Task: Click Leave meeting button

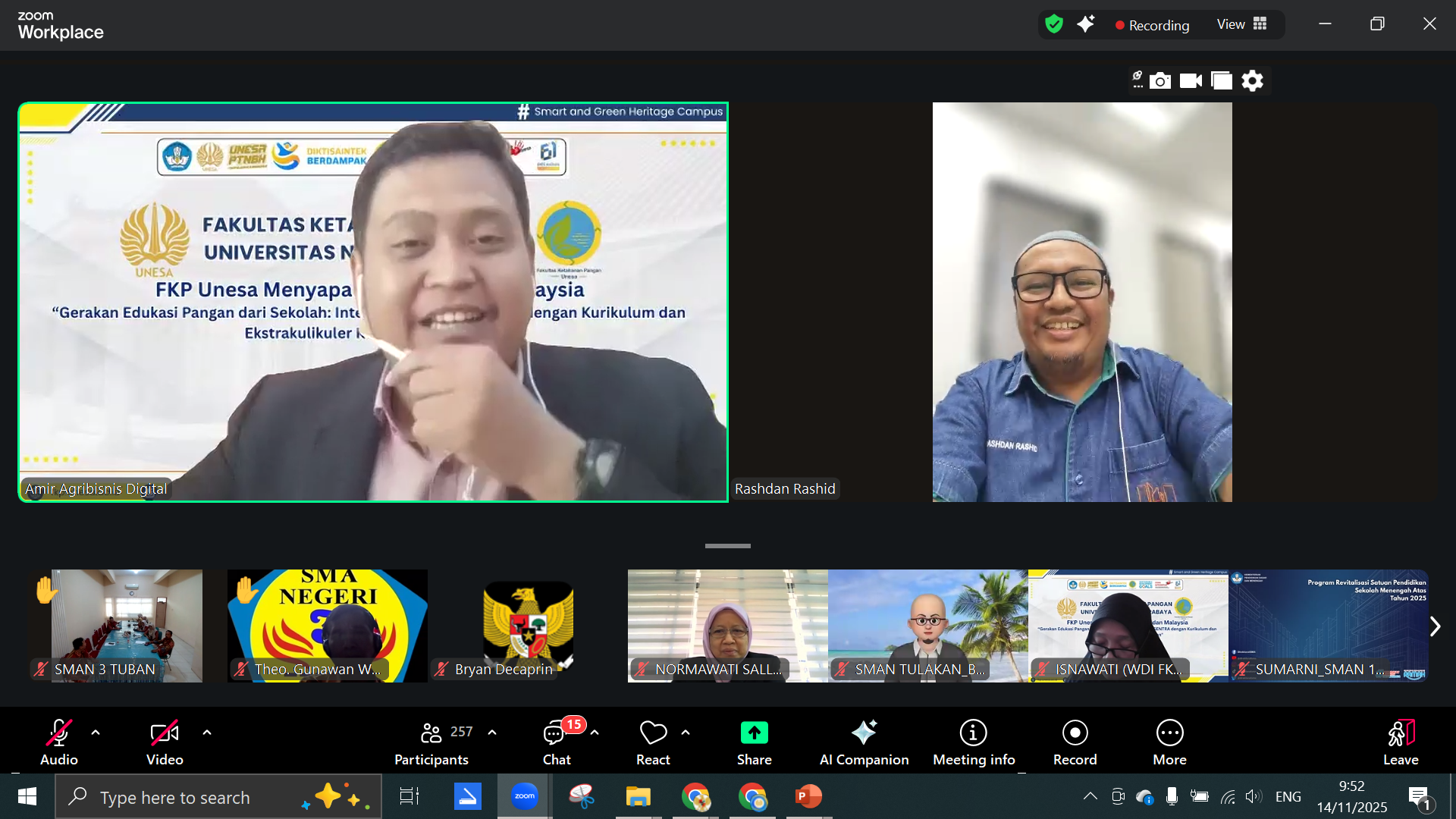Action: point(1400,741)
